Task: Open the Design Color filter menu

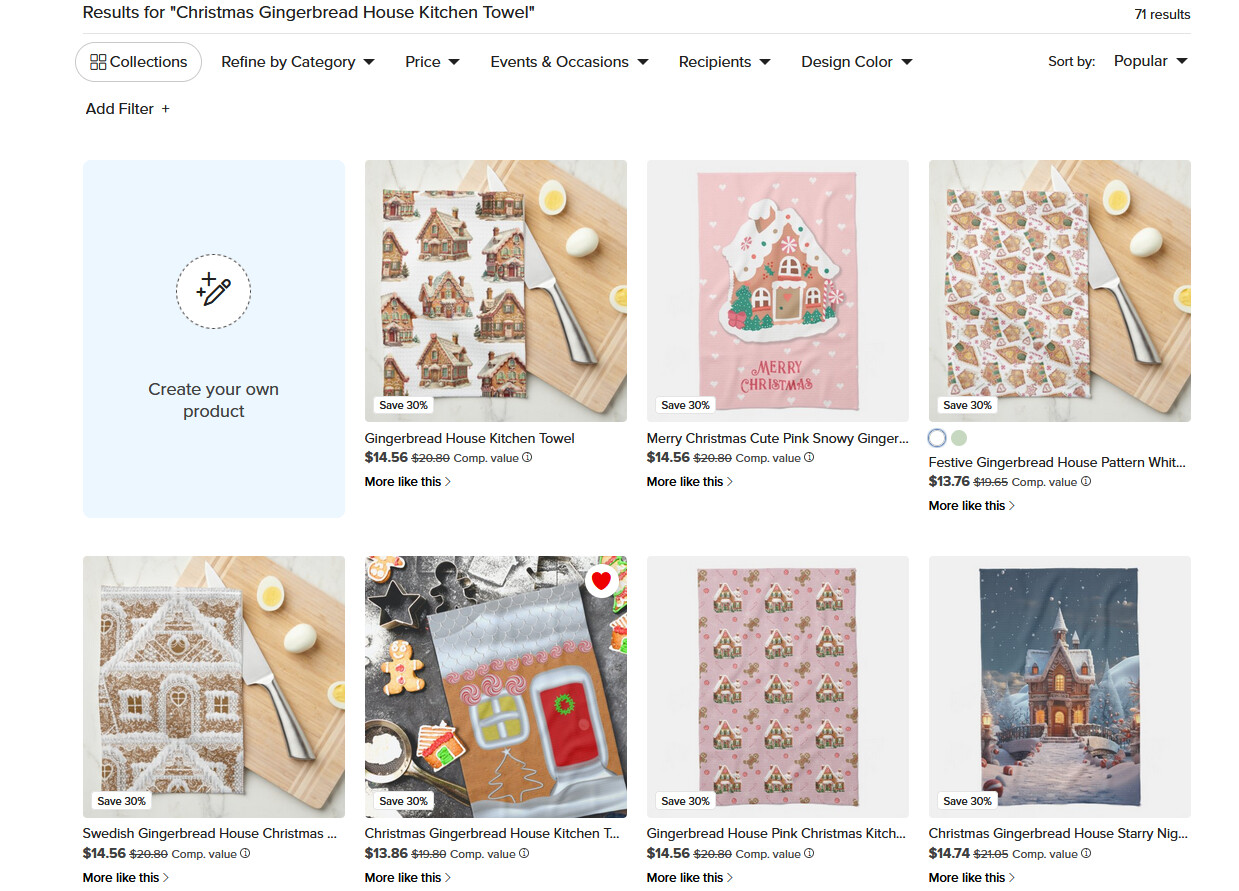Action: click(x=857, y=62)
